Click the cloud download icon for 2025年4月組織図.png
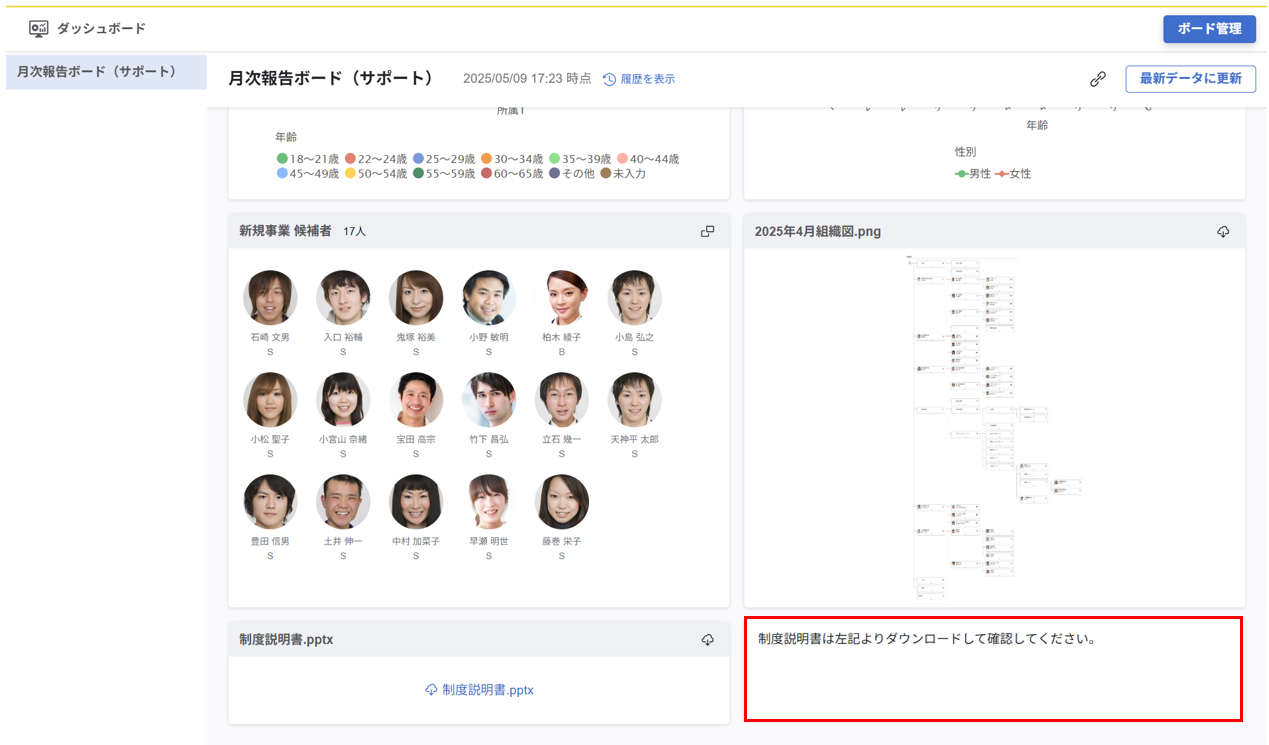The width and height of the screenshot is (1269, 745). (1222, 230)
